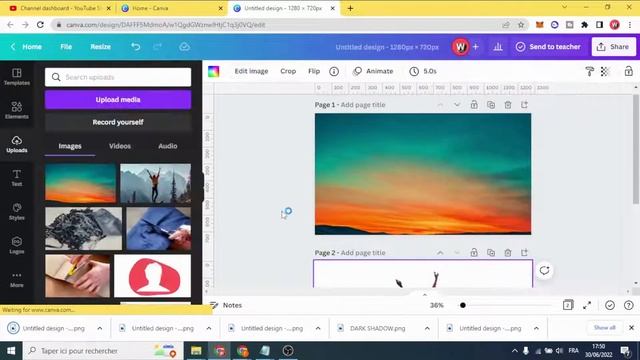Move Page 1 down with the chevron

[x=457, y=105]
